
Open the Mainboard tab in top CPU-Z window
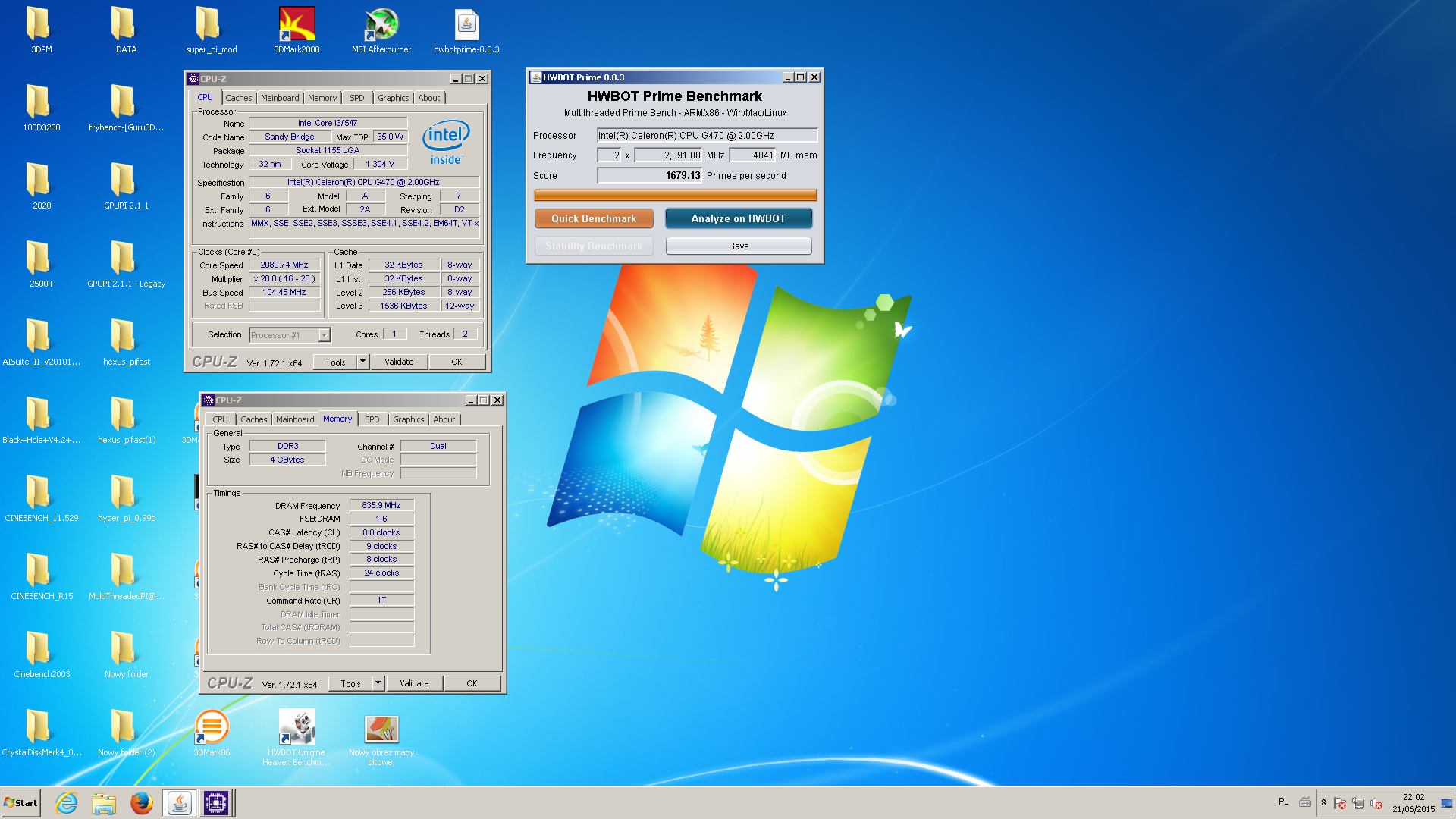point(280,98)
